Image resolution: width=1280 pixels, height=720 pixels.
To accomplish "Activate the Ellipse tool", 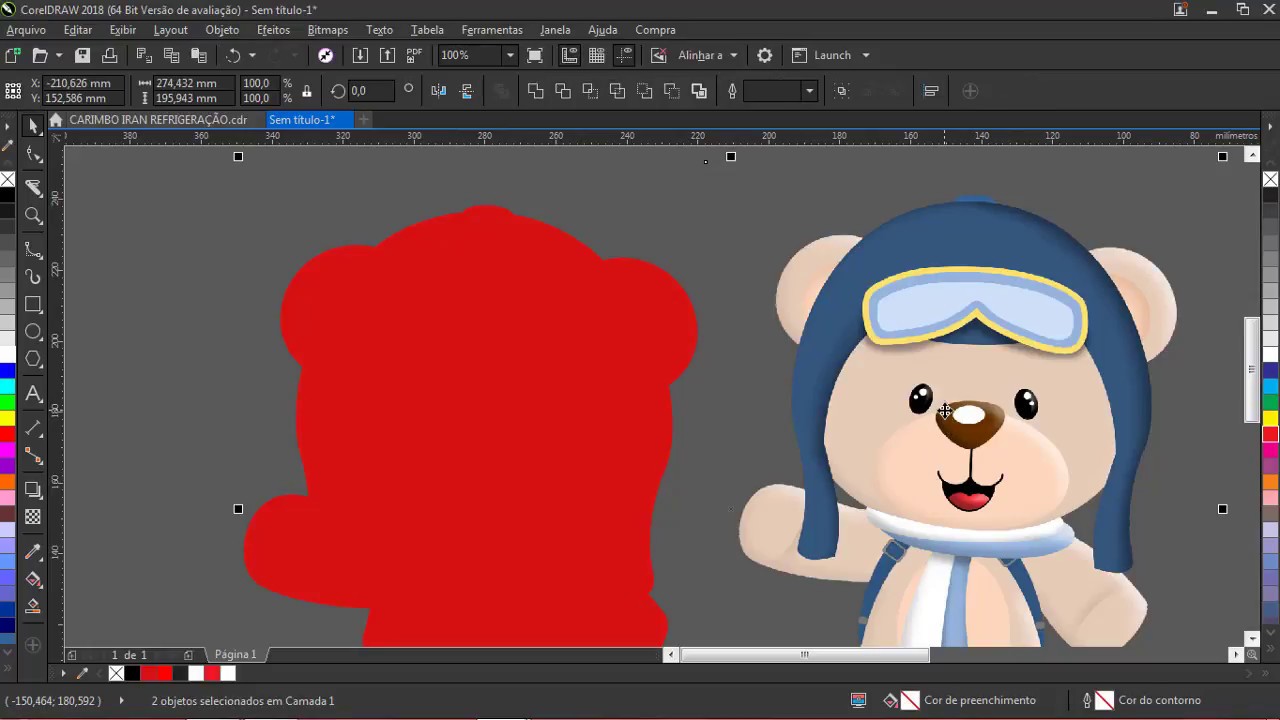I will coord(33,332).
